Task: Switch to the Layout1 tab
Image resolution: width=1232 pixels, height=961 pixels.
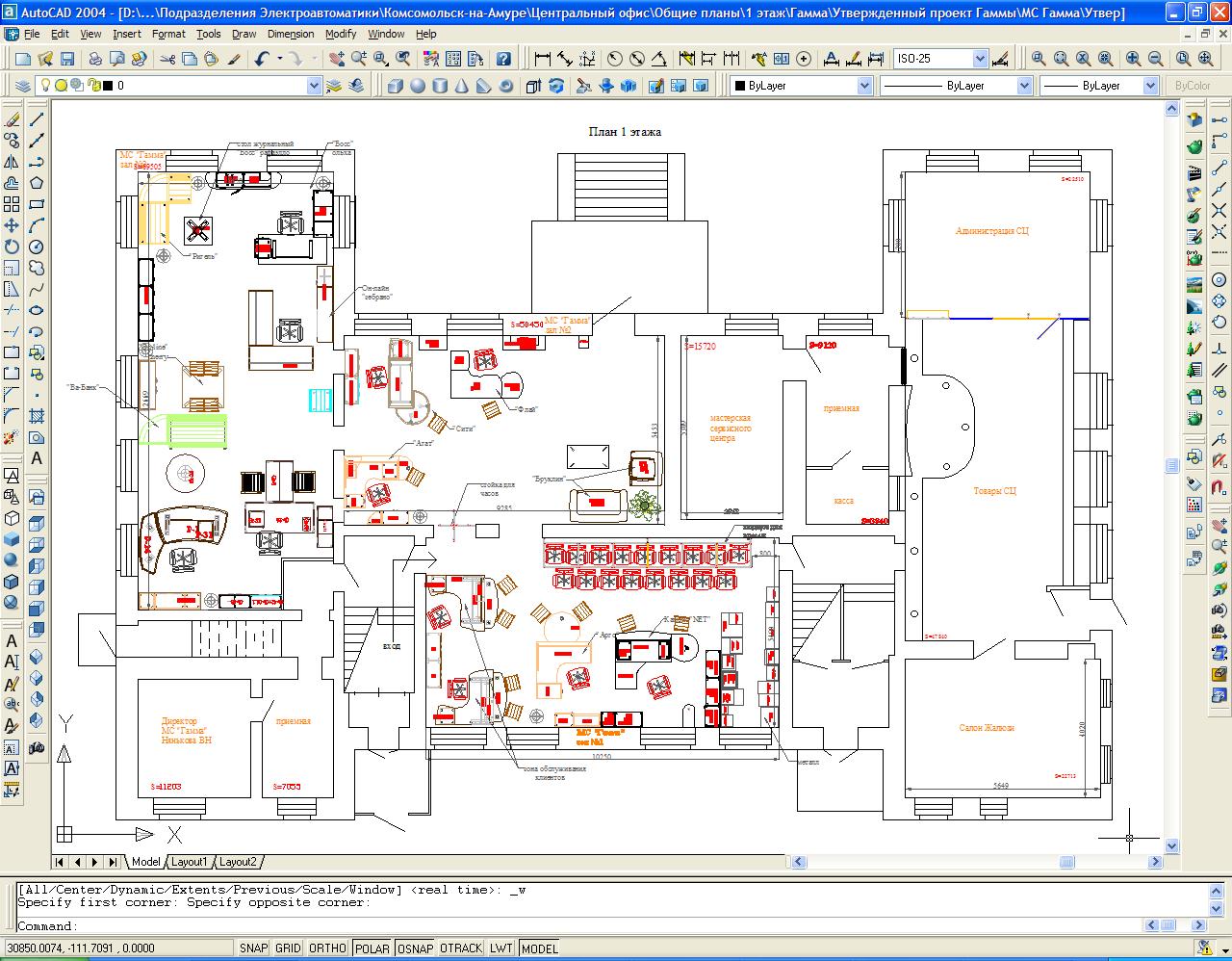Action: pos(190,862)
